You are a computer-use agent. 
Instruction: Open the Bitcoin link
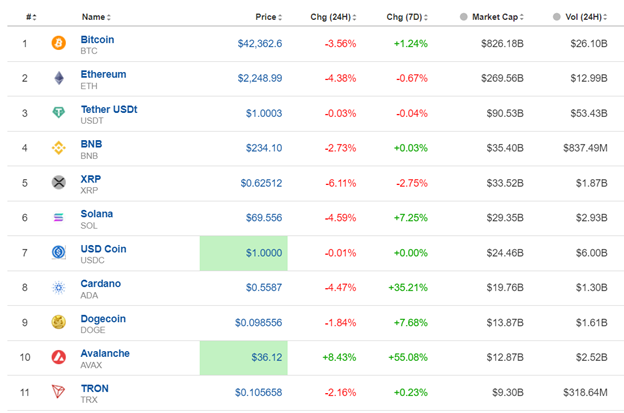tap(97, 39)
